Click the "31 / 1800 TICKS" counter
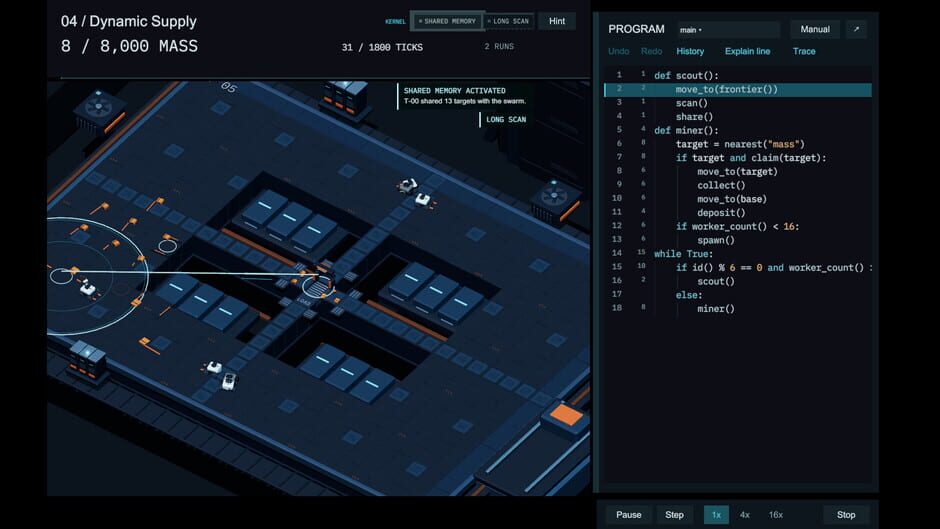 pos(382,47)
